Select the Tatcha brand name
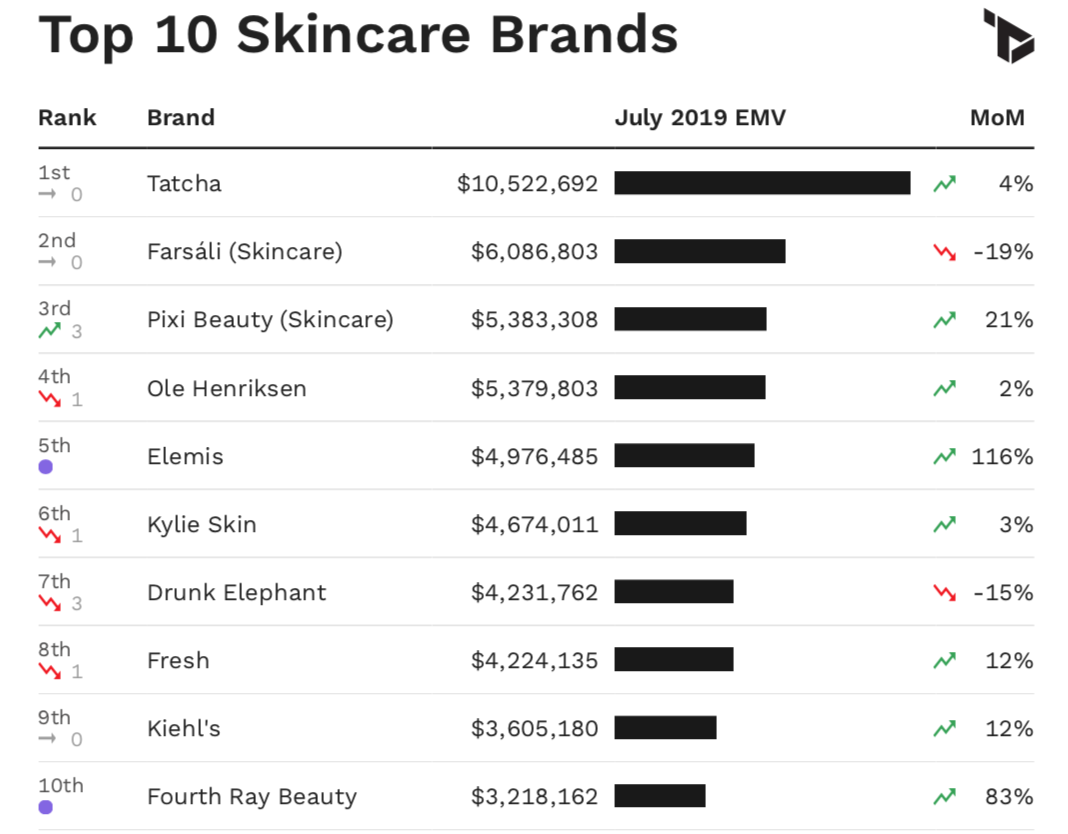Screen dimensions: 1068x834 coord(184,184)
